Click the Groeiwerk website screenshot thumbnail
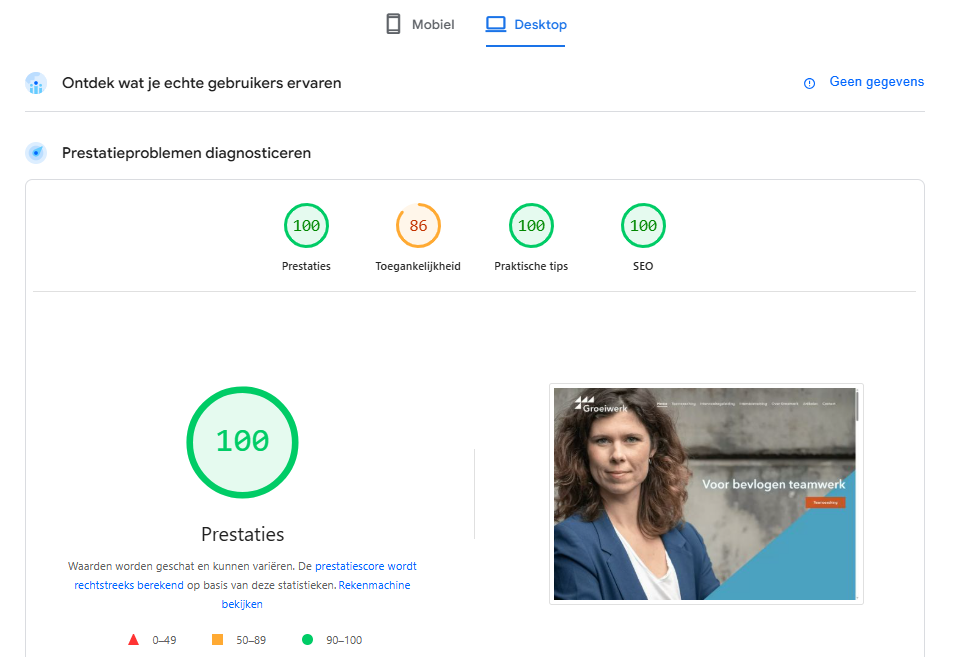This screenshot has width=962, height=657. 705,493
